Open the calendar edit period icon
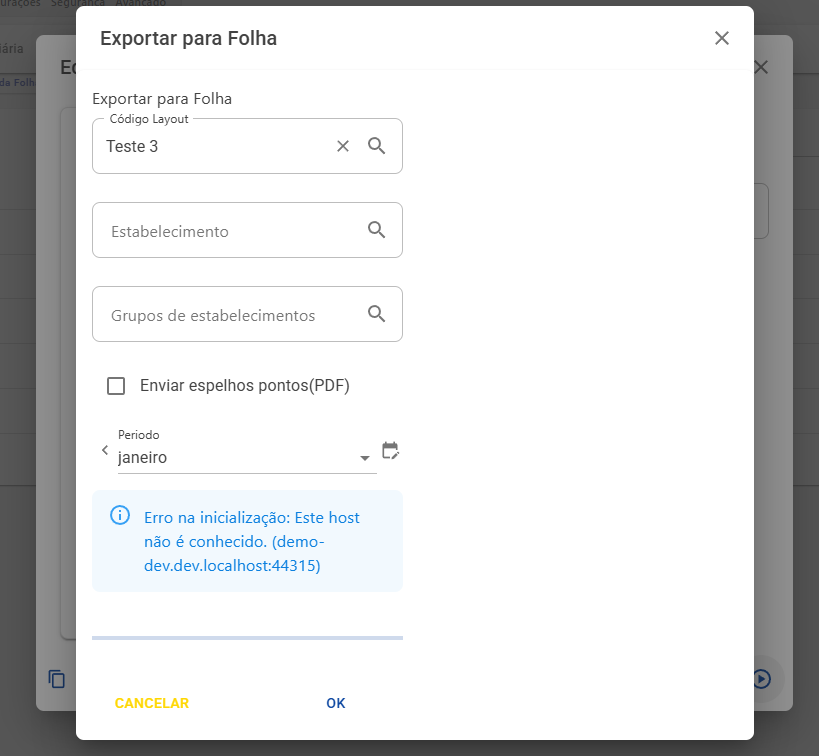Viewport: 819px width, 756px height. 390,450
